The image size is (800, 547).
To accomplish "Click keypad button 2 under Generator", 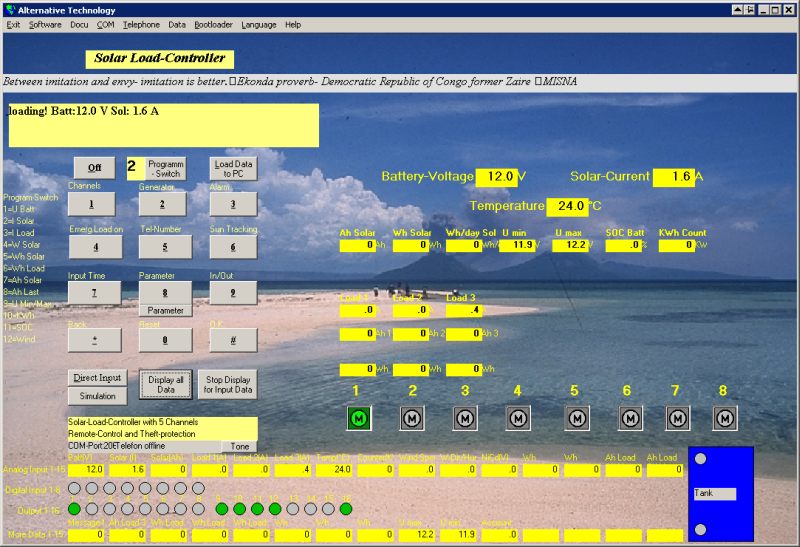I will point(162,204).
